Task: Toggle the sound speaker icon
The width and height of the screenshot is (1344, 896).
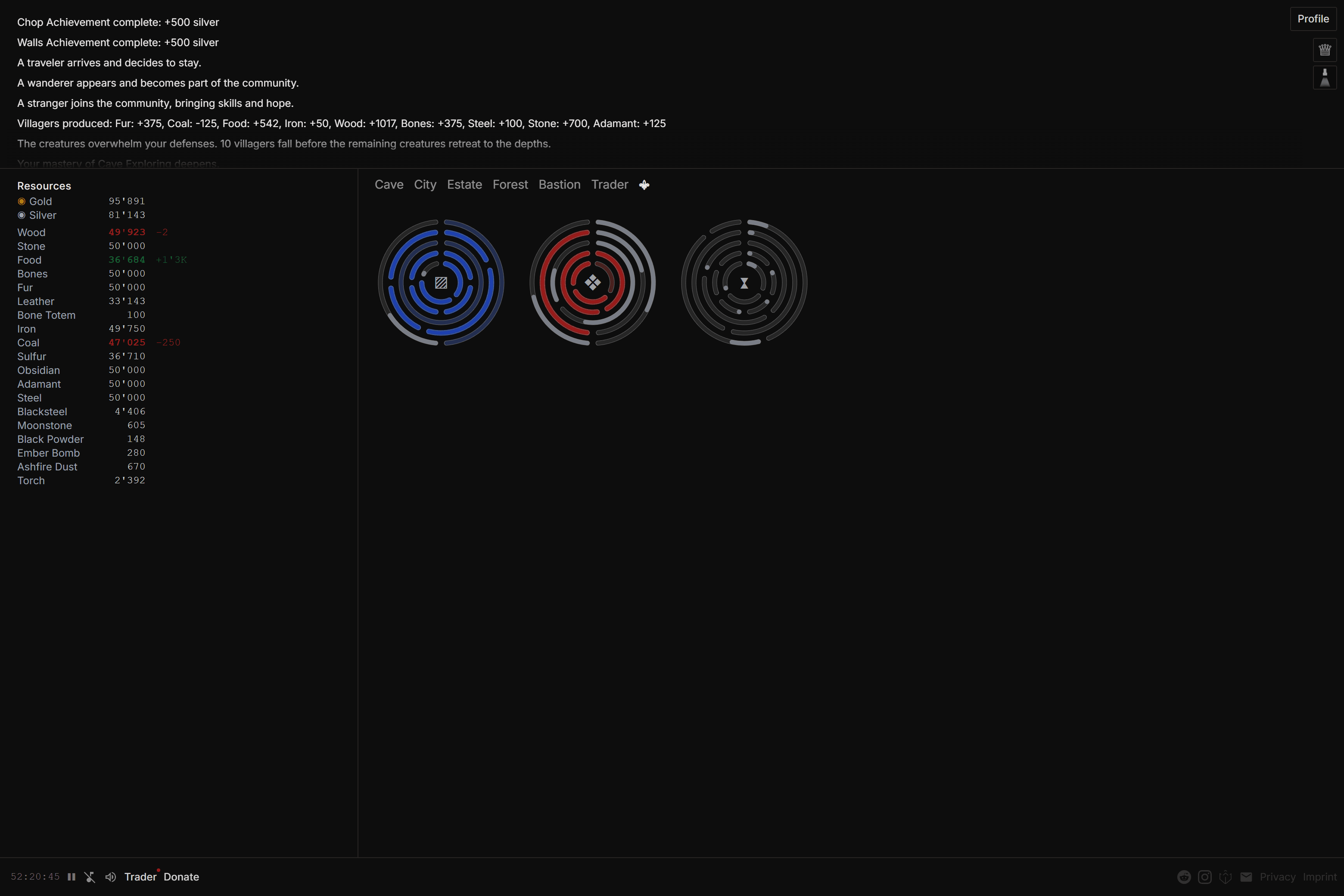Action: pos(110,877)
